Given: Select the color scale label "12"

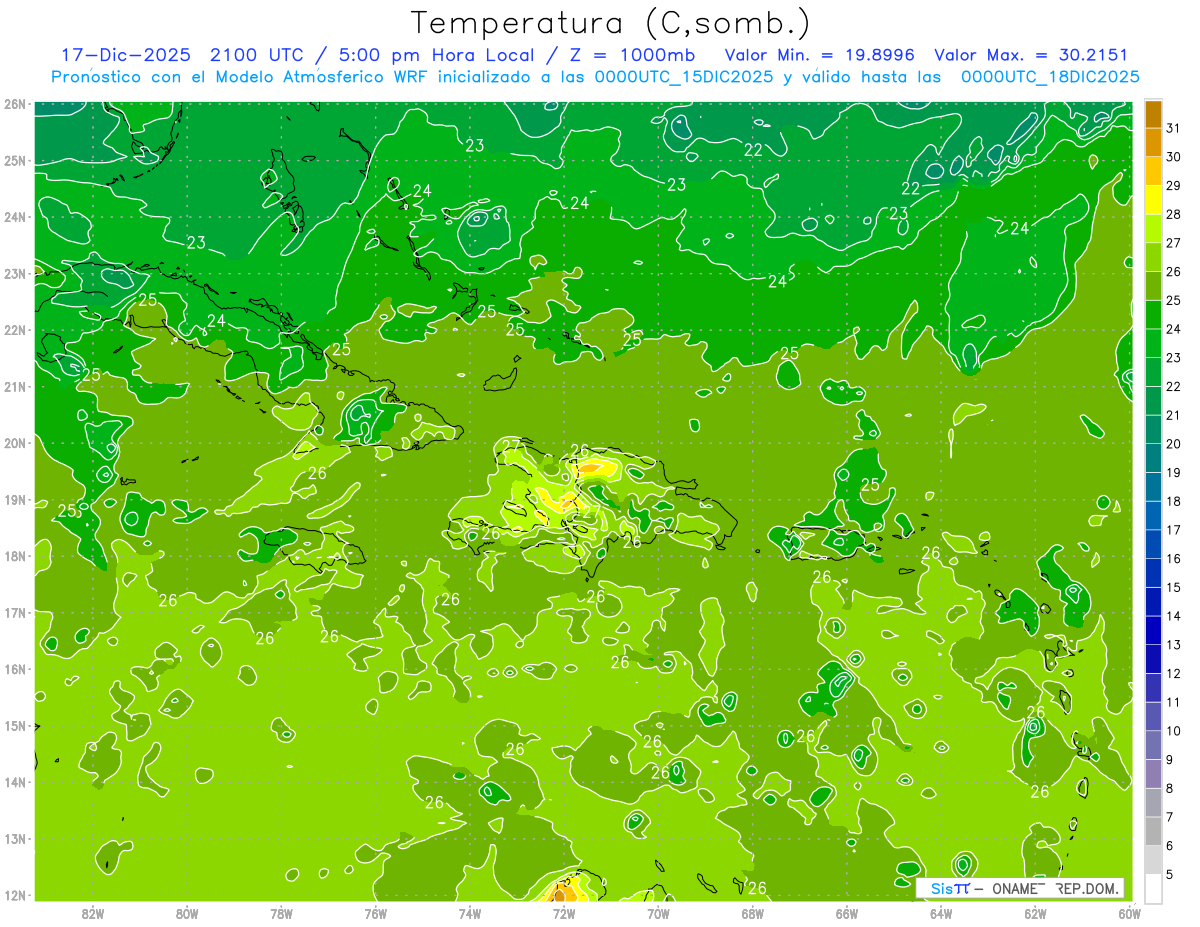Looking at the screenshot, I should pos(1173,673).
